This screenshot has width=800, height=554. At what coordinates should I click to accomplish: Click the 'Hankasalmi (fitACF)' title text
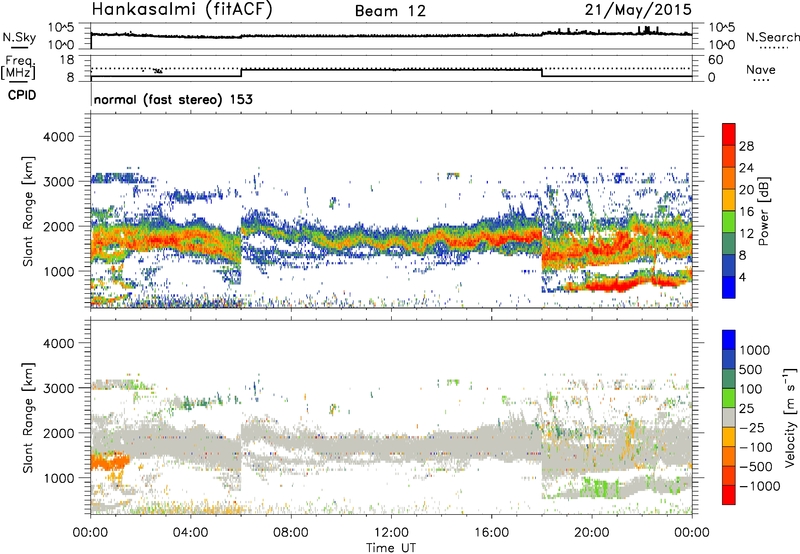click(182, 10)
